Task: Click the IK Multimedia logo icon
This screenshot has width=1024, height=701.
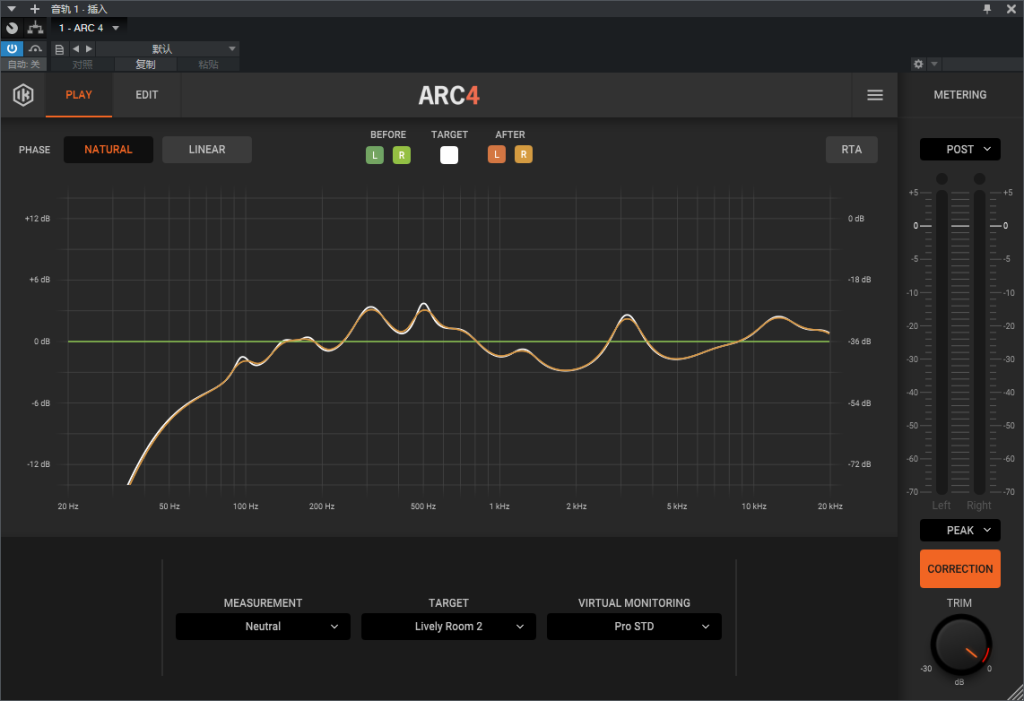Action: coord(24,95)
